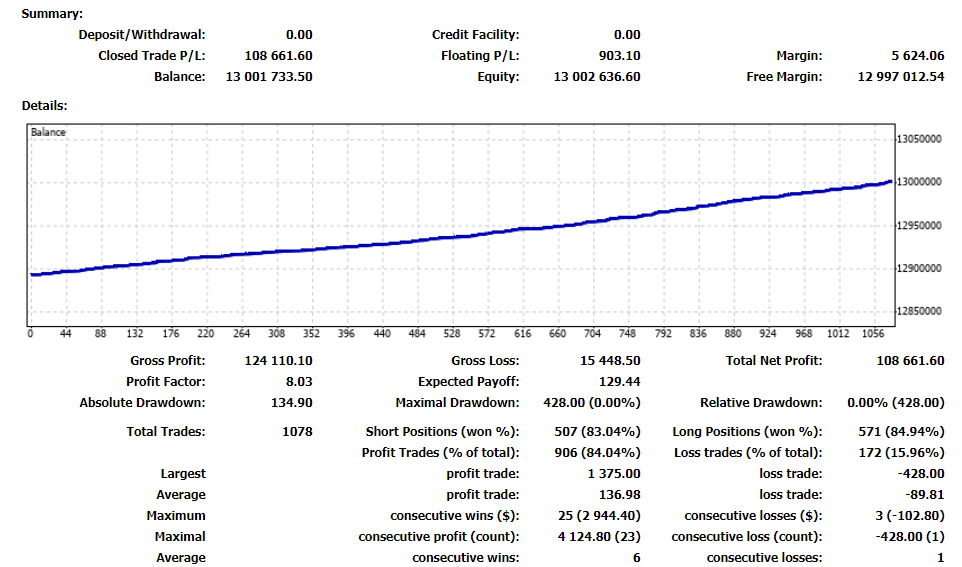Click the Floating P/L value 903.10
The width and height of the screenshot is (962, 567).
[613, 56]
